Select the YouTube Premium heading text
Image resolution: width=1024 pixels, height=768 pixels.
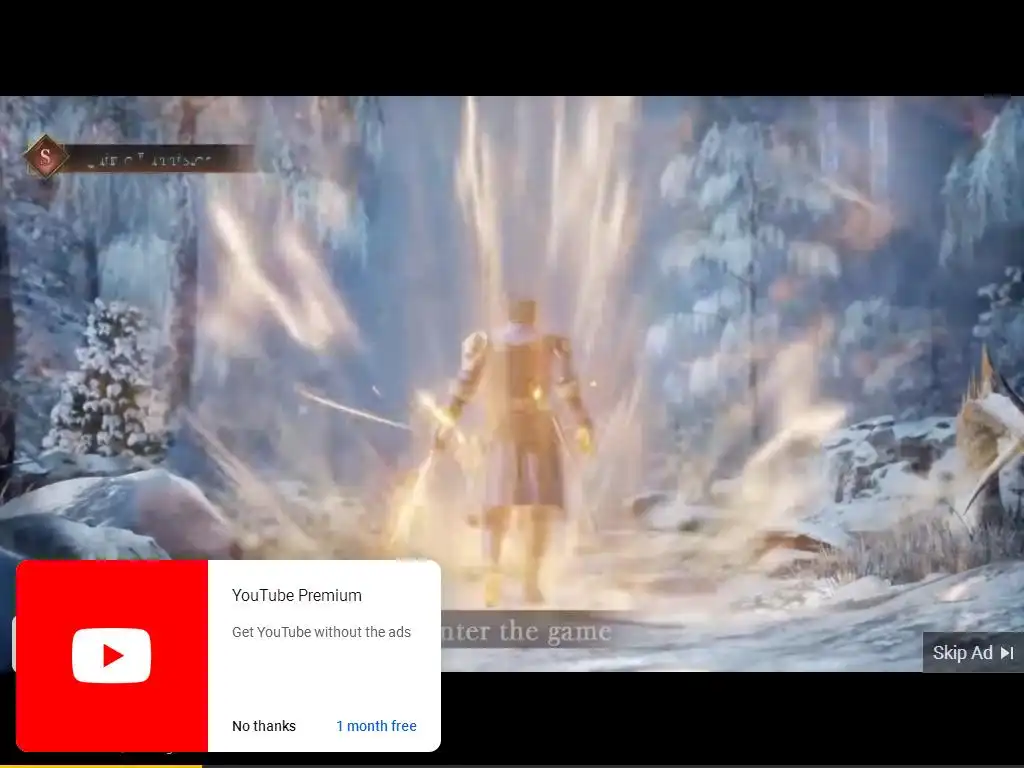296,595
